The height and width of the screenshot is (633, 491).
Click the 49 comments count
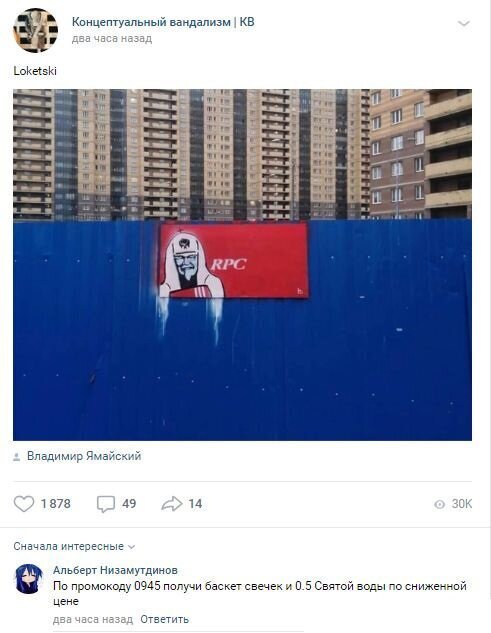click(x=129, y=504)
